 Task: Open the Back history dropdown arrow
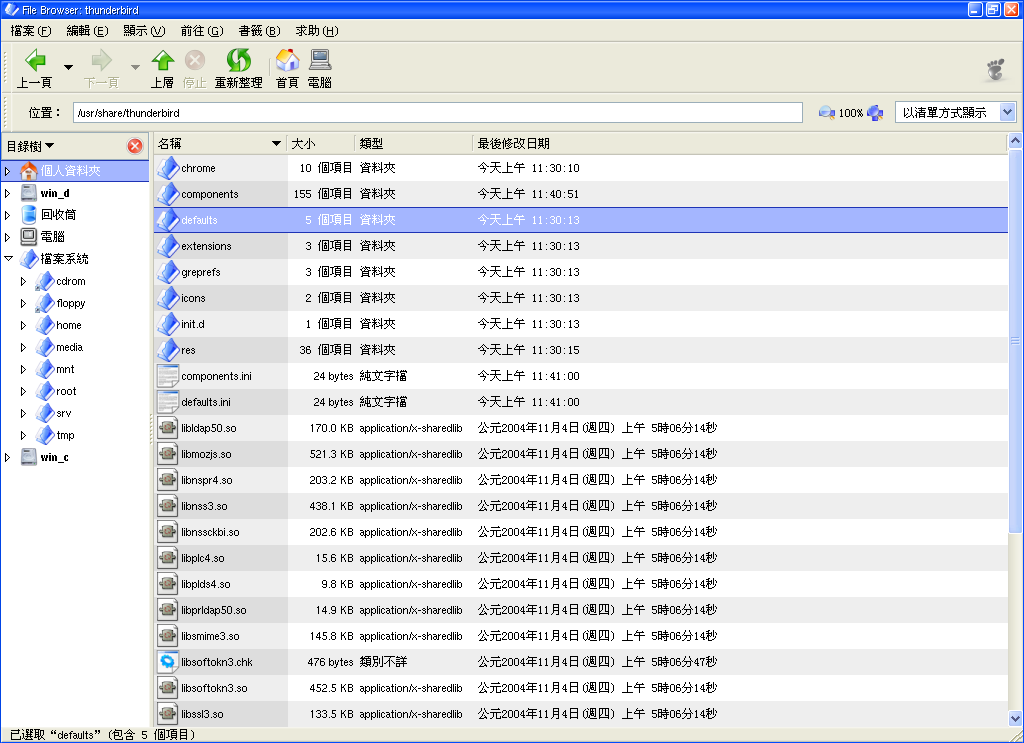[x=68, y=68]
